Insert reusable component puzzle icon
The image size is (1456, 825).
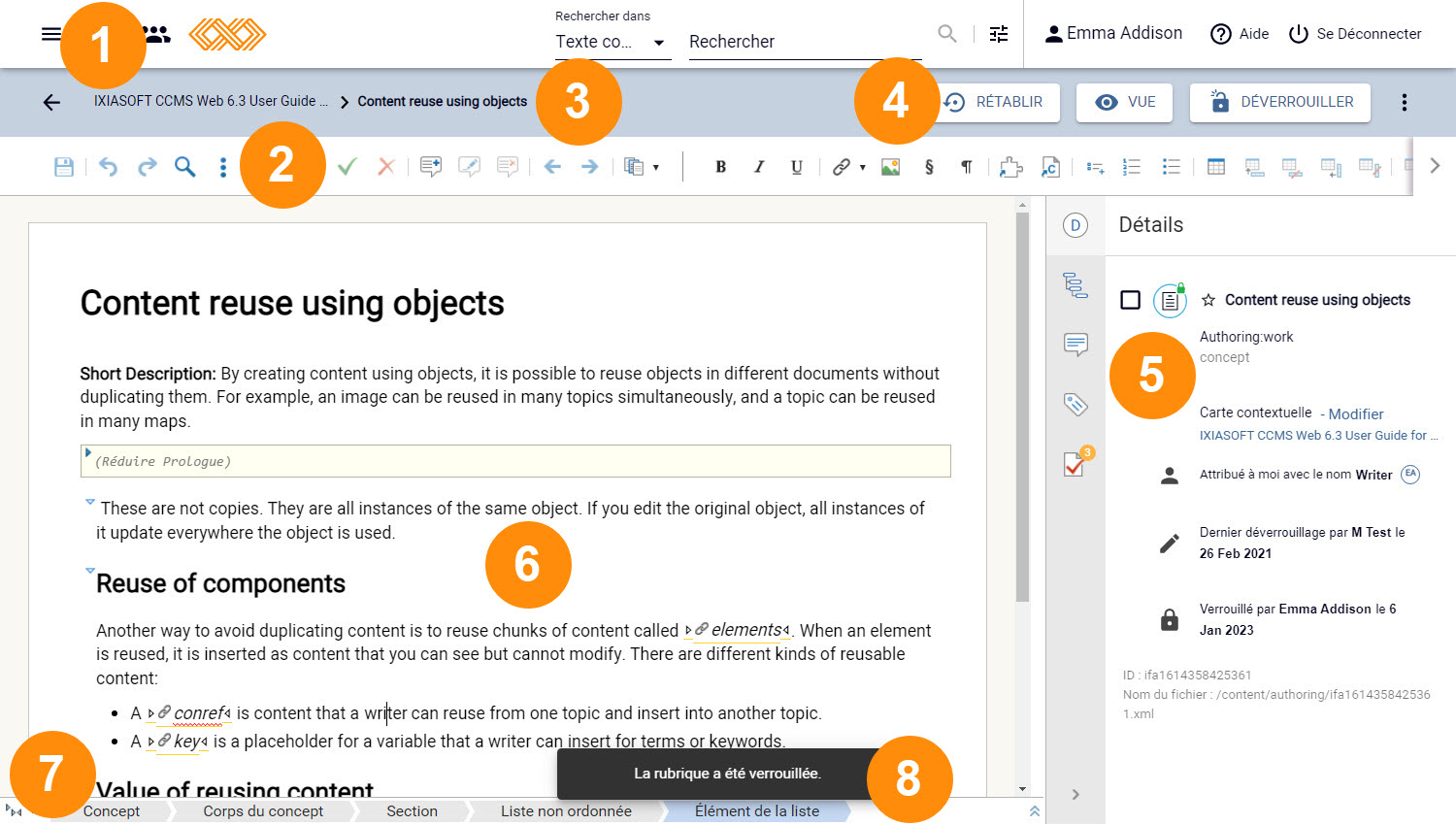tap(1011, 167)
